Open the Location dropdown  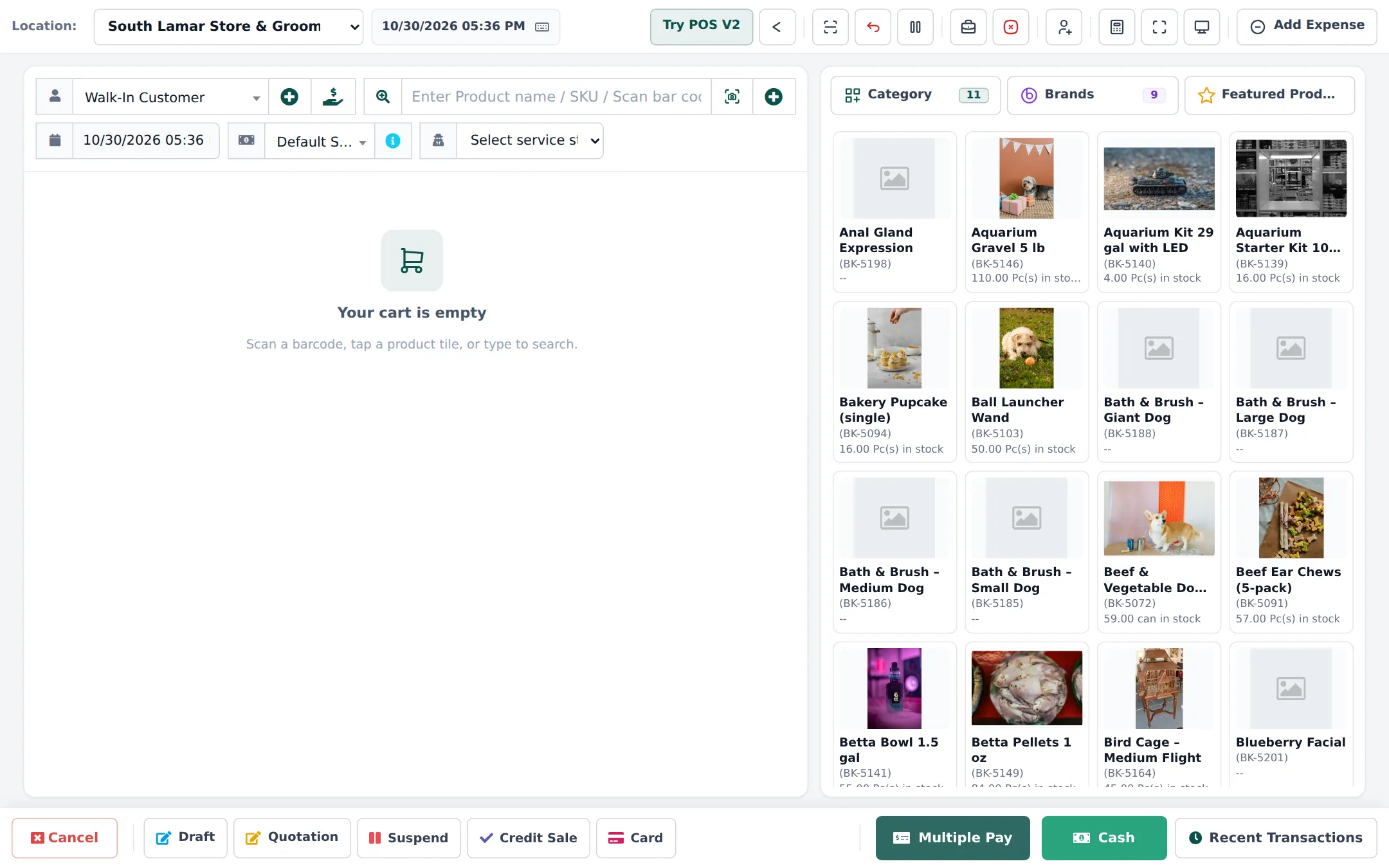(228, 27)
